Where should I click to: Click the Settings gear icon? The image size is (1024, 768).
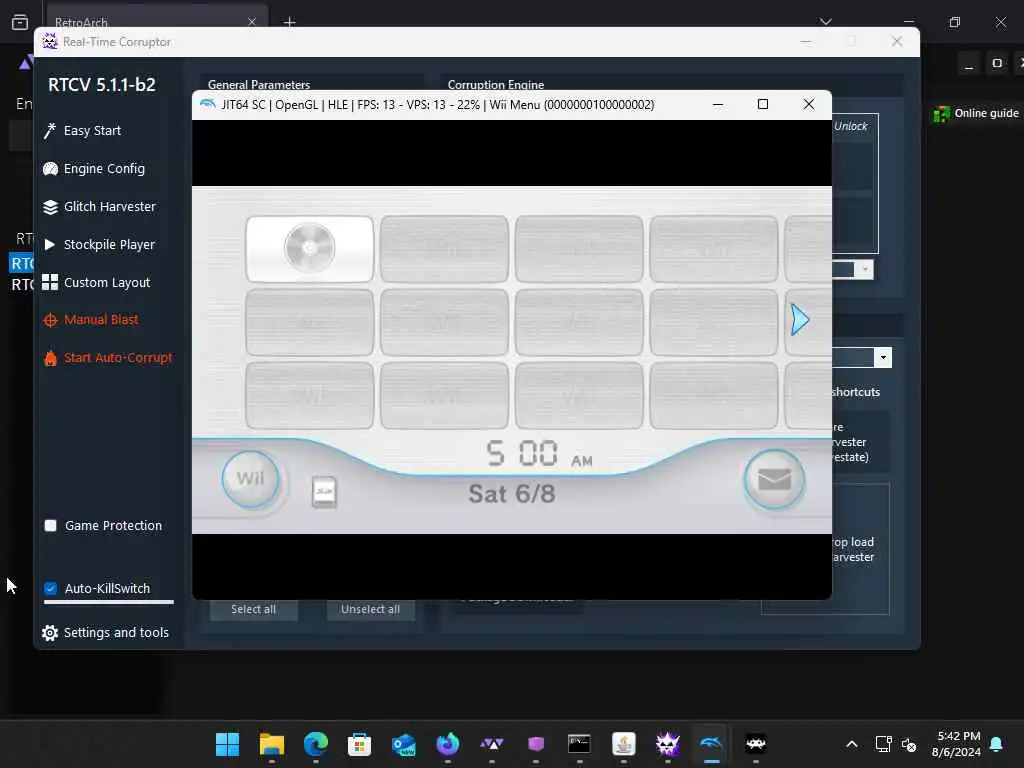50,633
